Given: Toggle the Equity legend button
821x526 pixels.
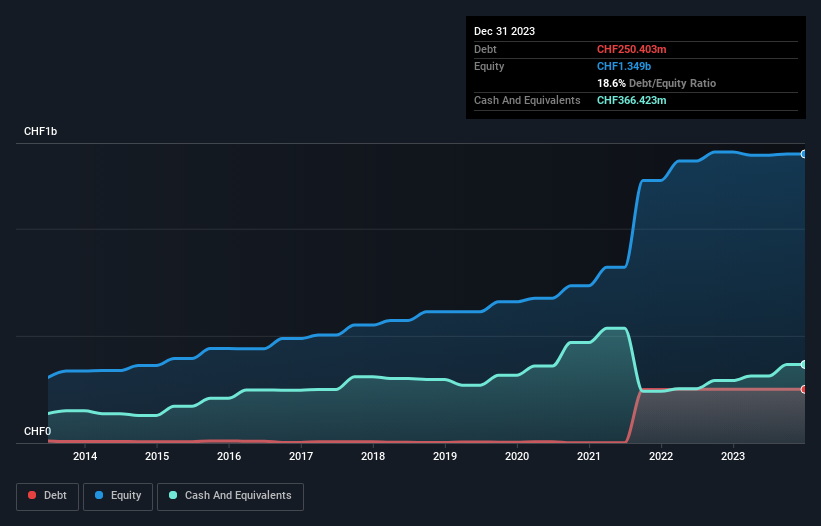Looking at the screenshot, I should 118,496.
